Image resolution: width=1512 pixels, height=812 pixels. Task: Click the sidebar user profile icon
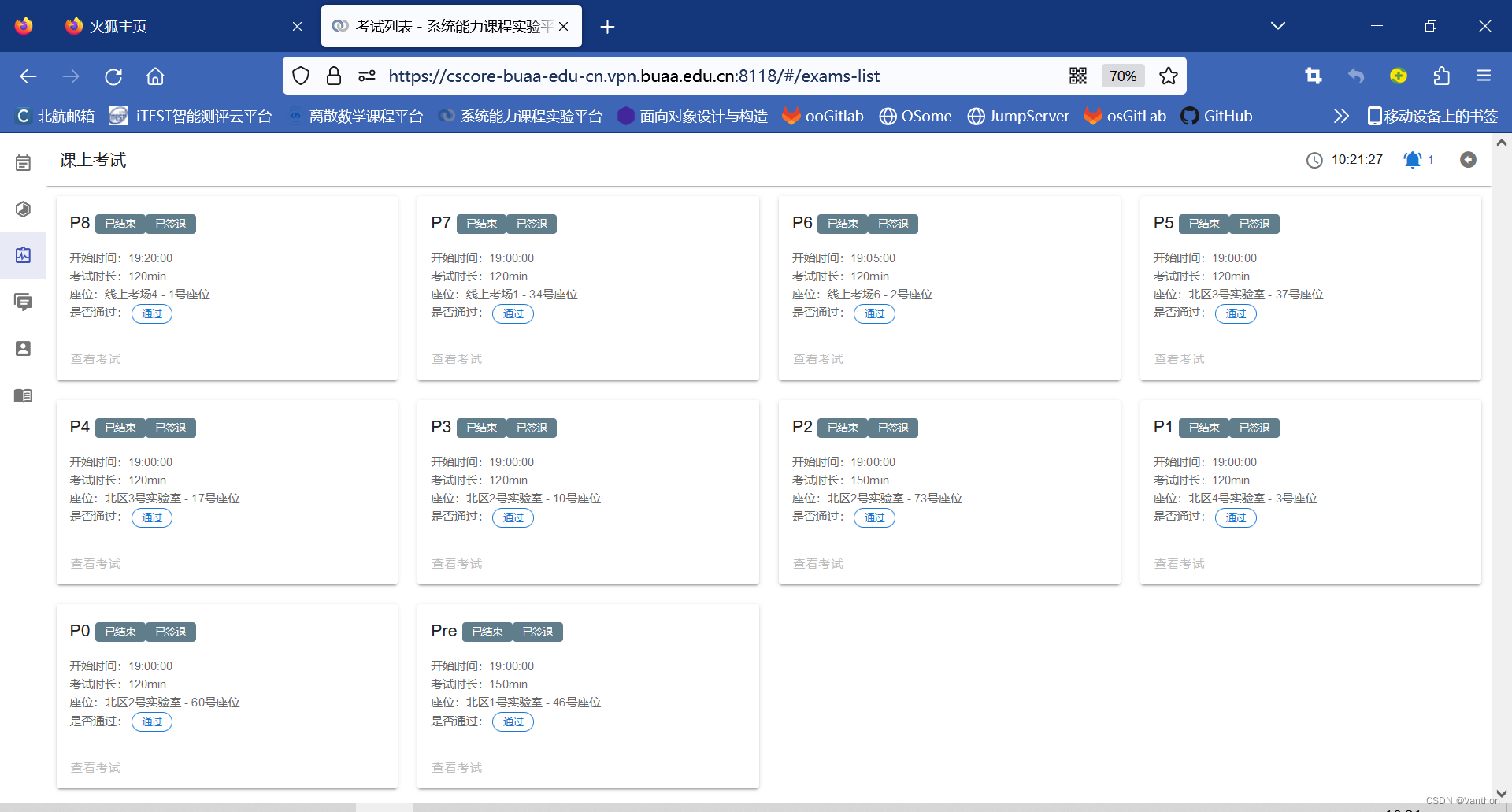pos(23,348)
